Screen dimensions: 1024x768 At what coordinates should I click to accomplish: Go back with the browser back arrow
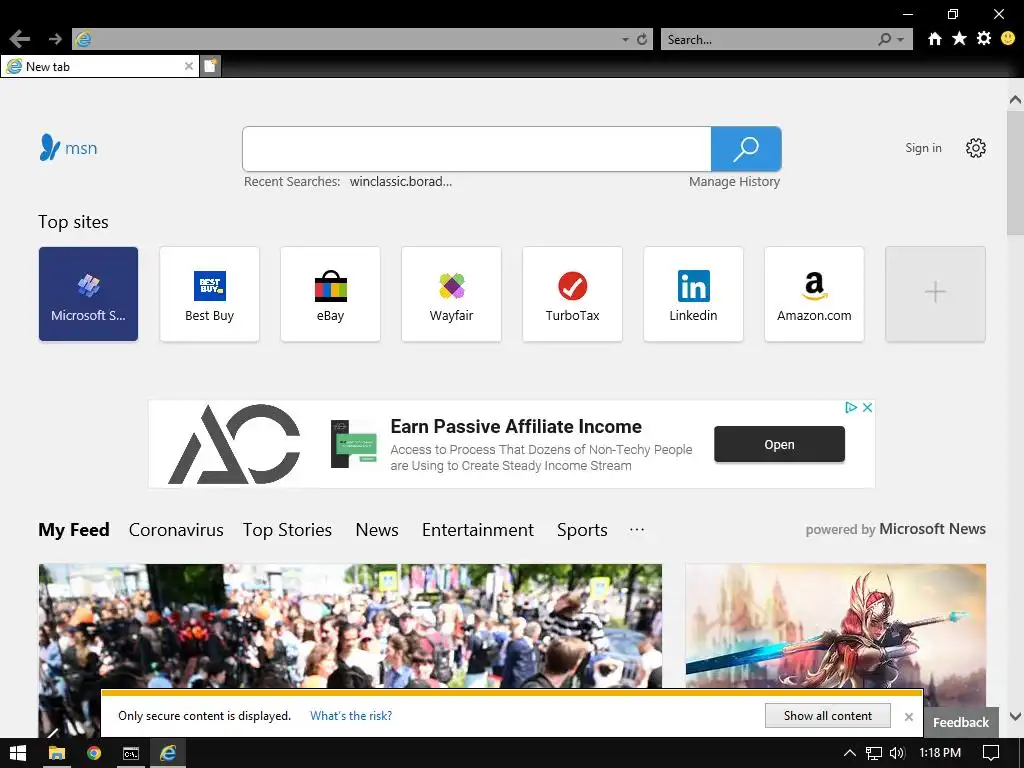[x=20, y=39]
